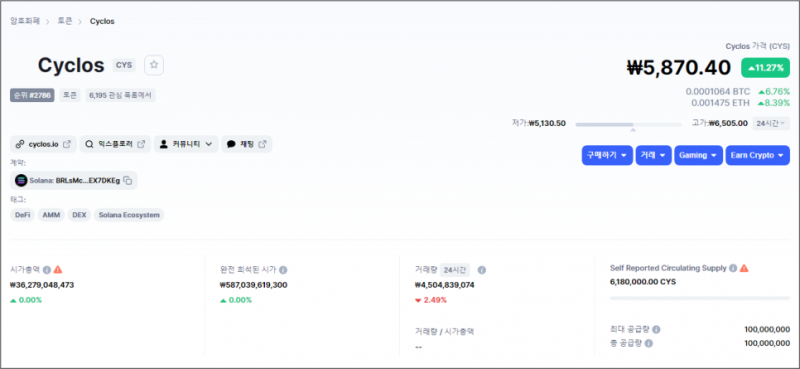
Task: Expand the 커뮤니티 dropdown
Action: pos(186,144)
